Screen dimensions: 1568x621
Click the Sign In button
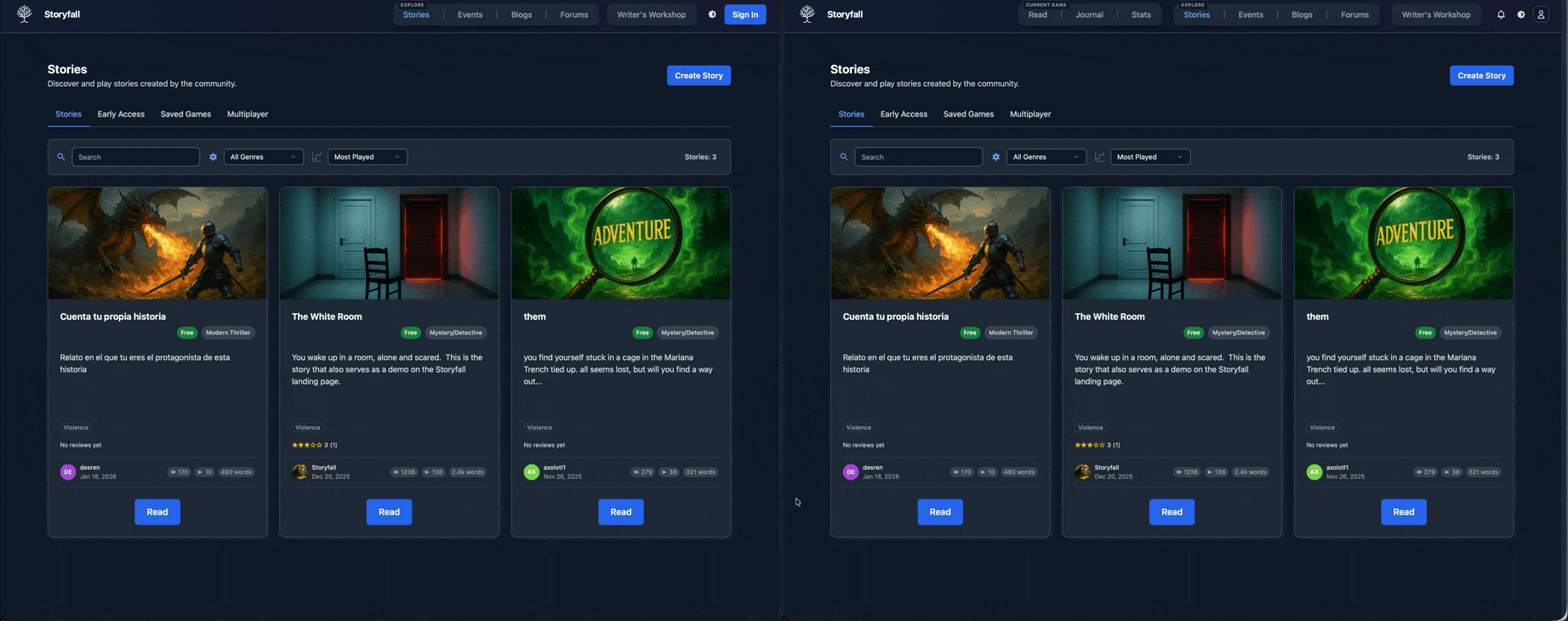(x=744, y=14)
